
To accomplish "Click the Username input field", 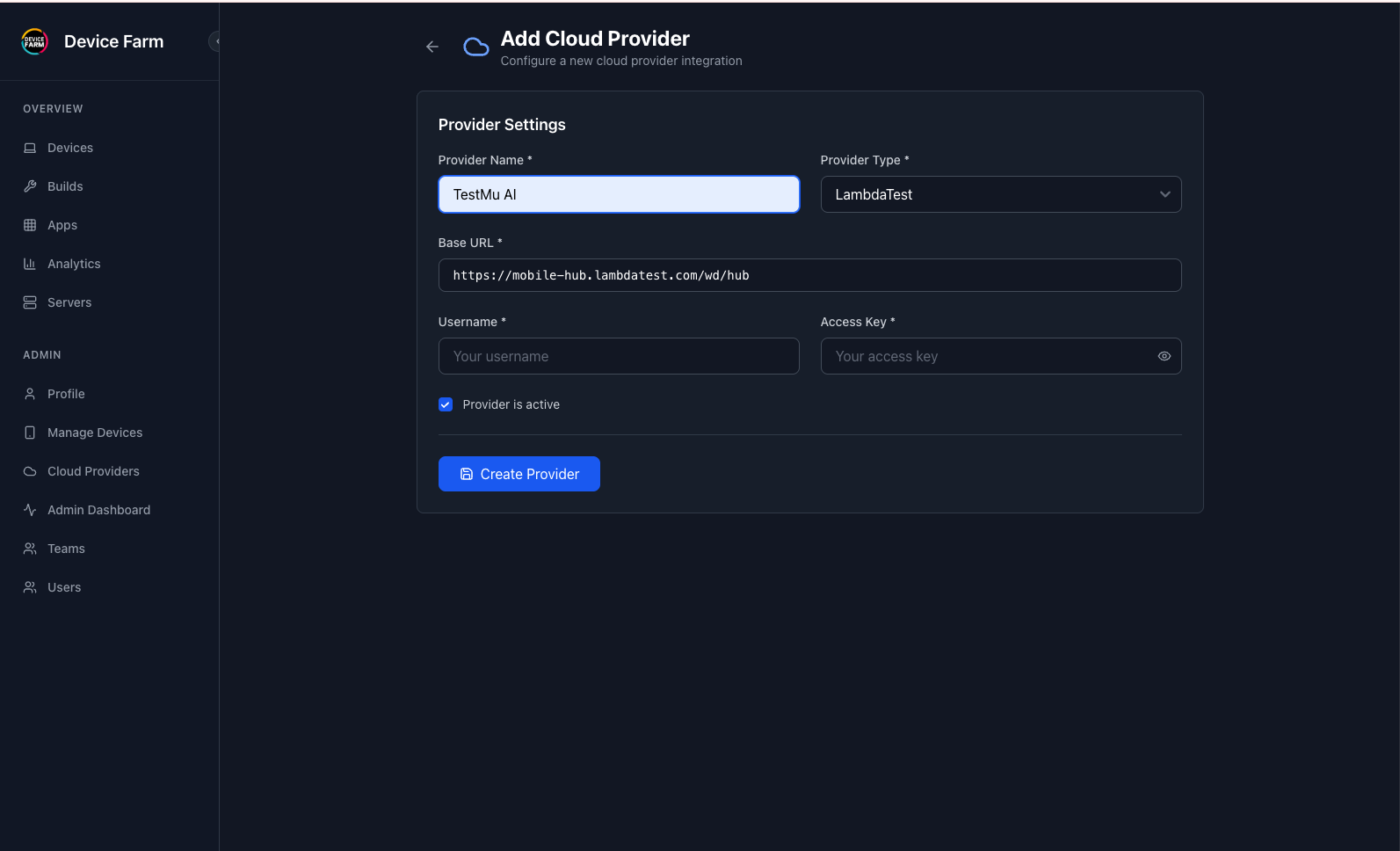I will pyautogui.click(x=619, y=356).
